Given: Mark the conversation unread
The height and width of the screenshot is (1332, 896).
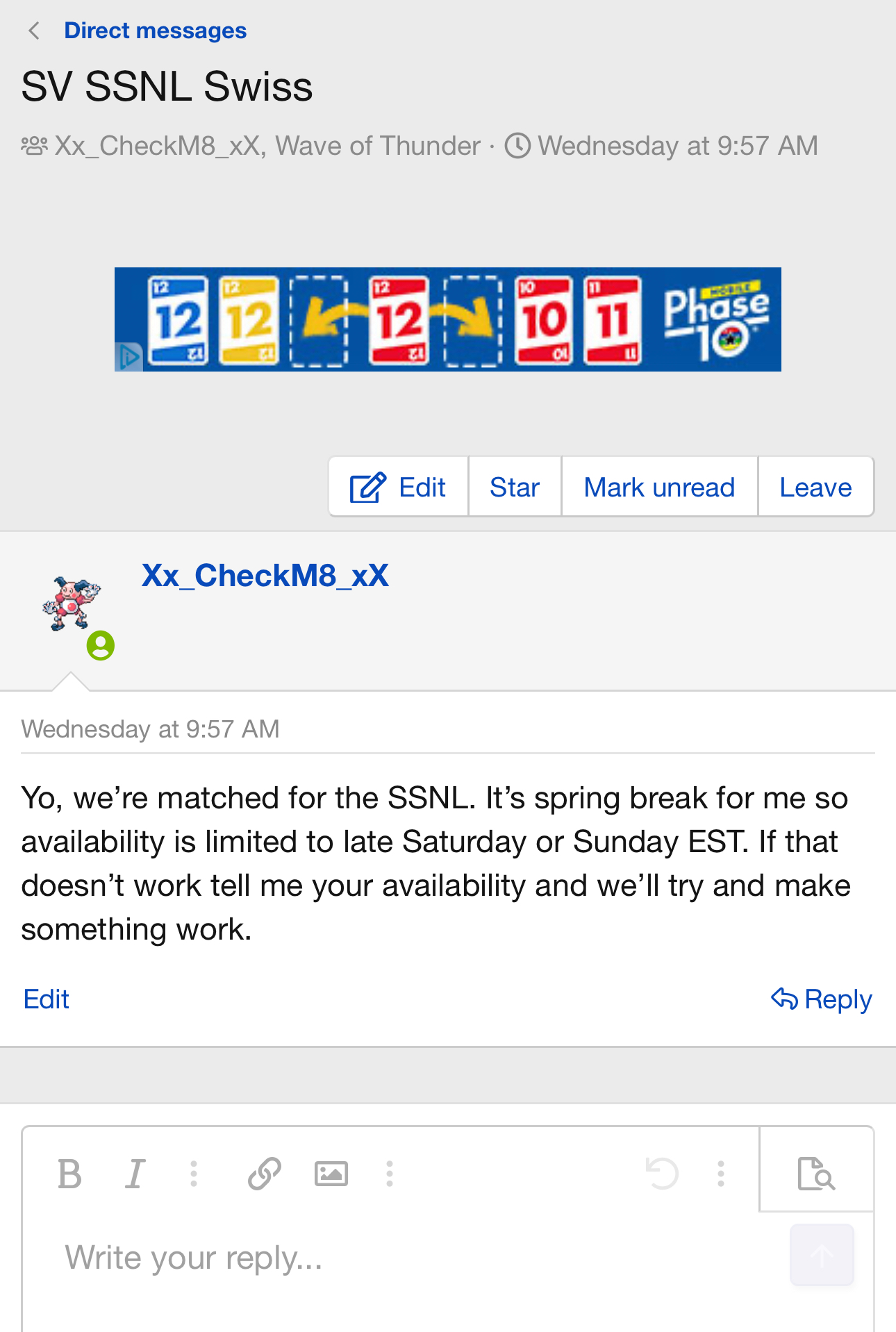Looking at the screenshot, I should tap(659, 488).
